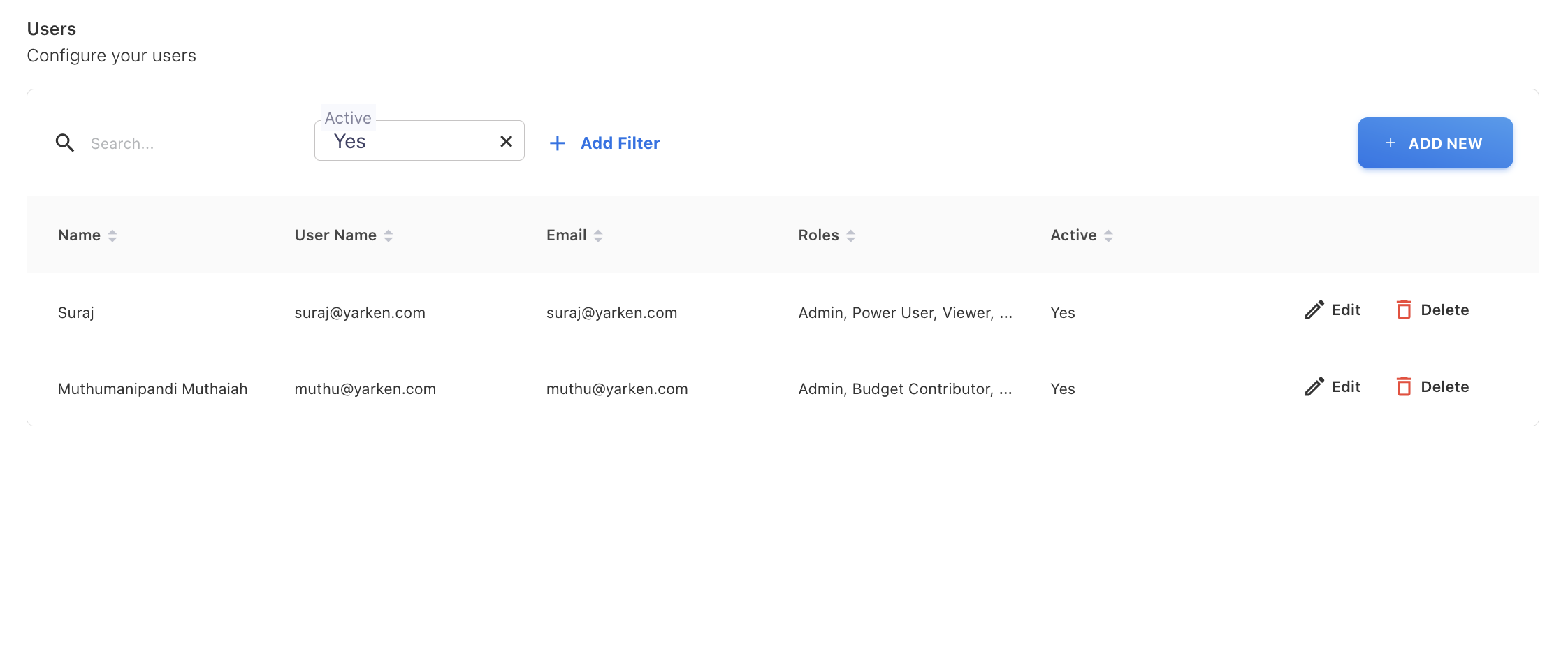Screen dimensions: 1568x668
Task: Click the plus icon beside Add Filter
Action: [x=557, y=143]
